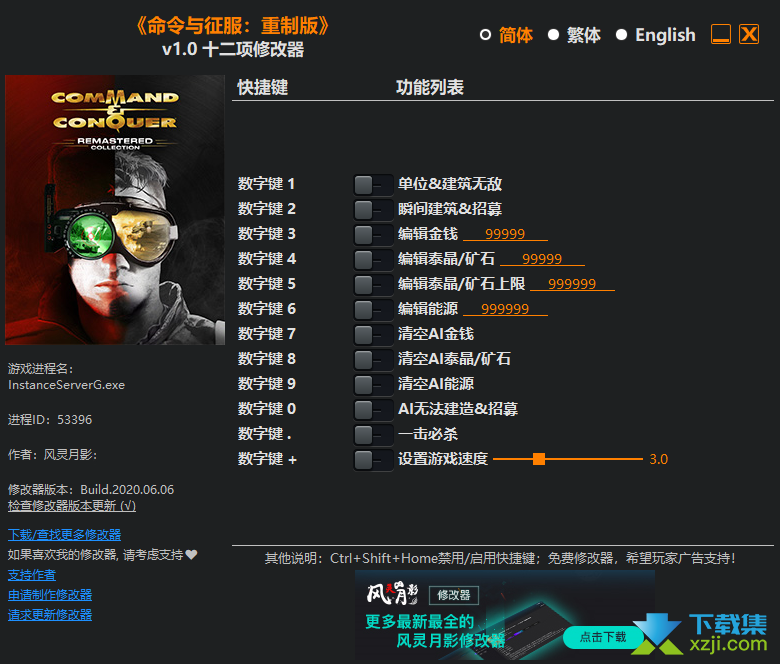Viewport: 780px width, 664px height.
Task: Select 繁体 language radio button
Action: [x=553, y=35]
